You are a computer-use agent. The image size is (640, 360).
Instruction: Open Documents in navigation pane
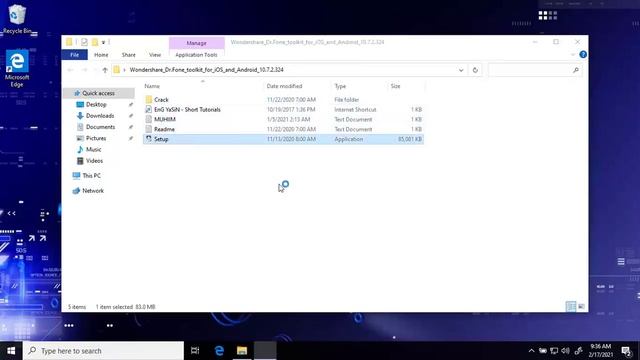pyautogui.click(x=100, y=127)
